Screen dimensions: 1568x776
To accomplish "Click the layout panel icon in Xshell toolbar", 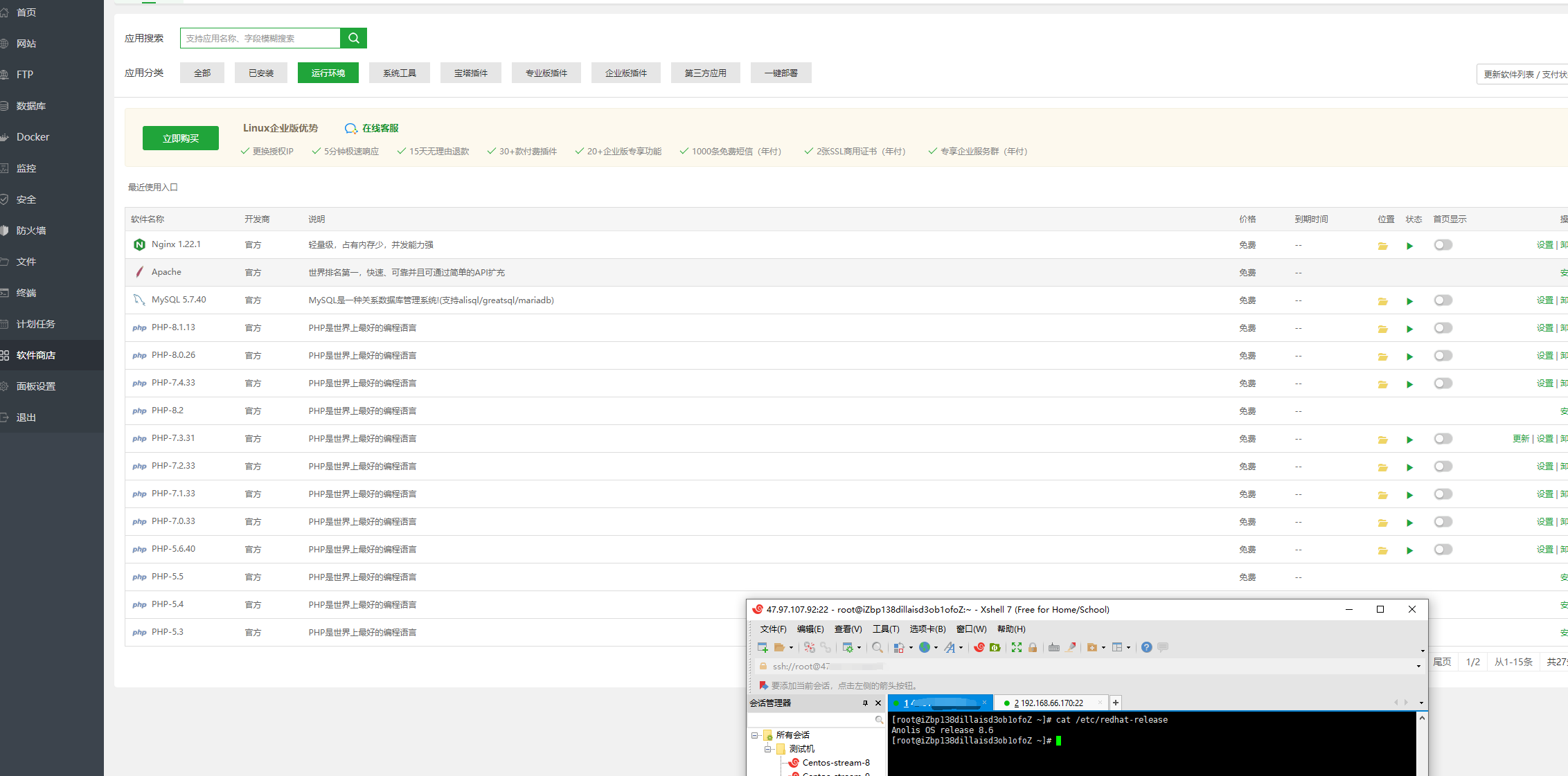I will (1117, 647).
